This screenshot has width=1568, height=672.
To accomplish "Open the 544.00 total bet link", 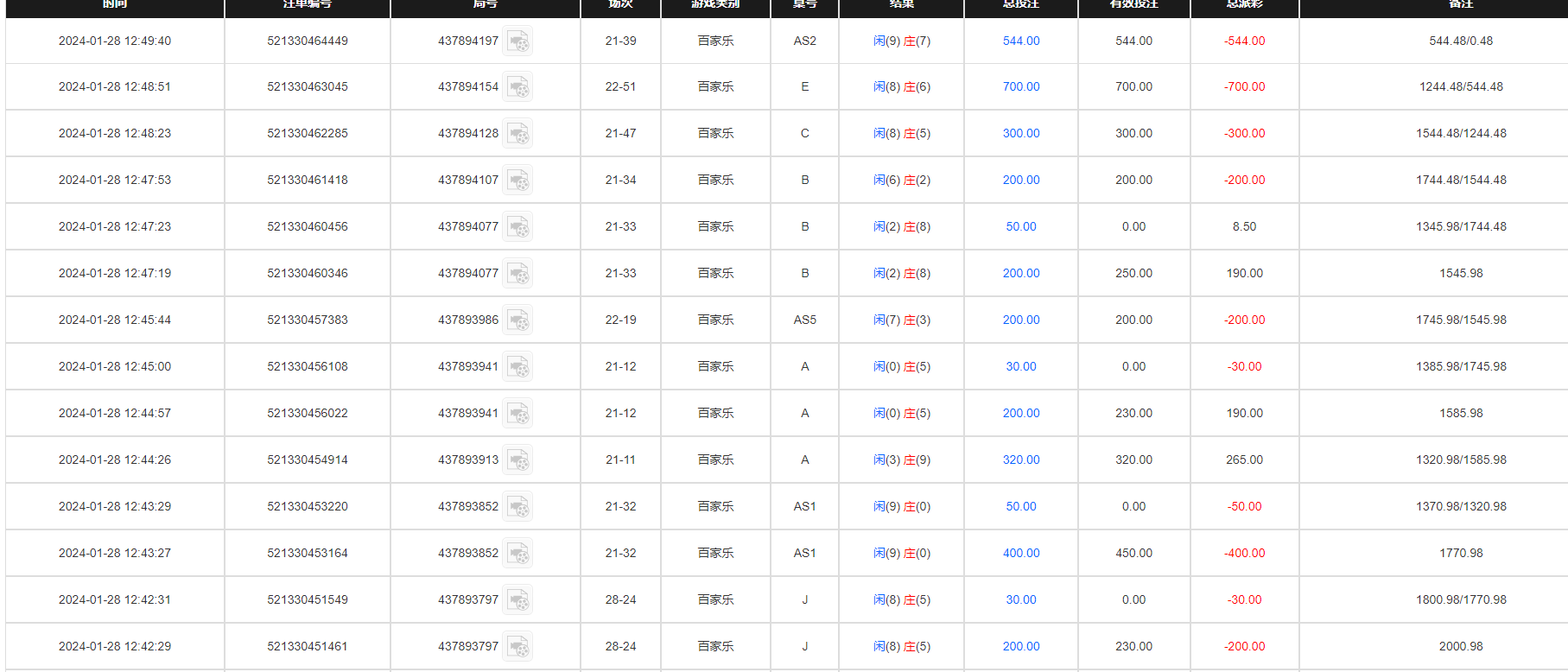I will point(1021,41).
